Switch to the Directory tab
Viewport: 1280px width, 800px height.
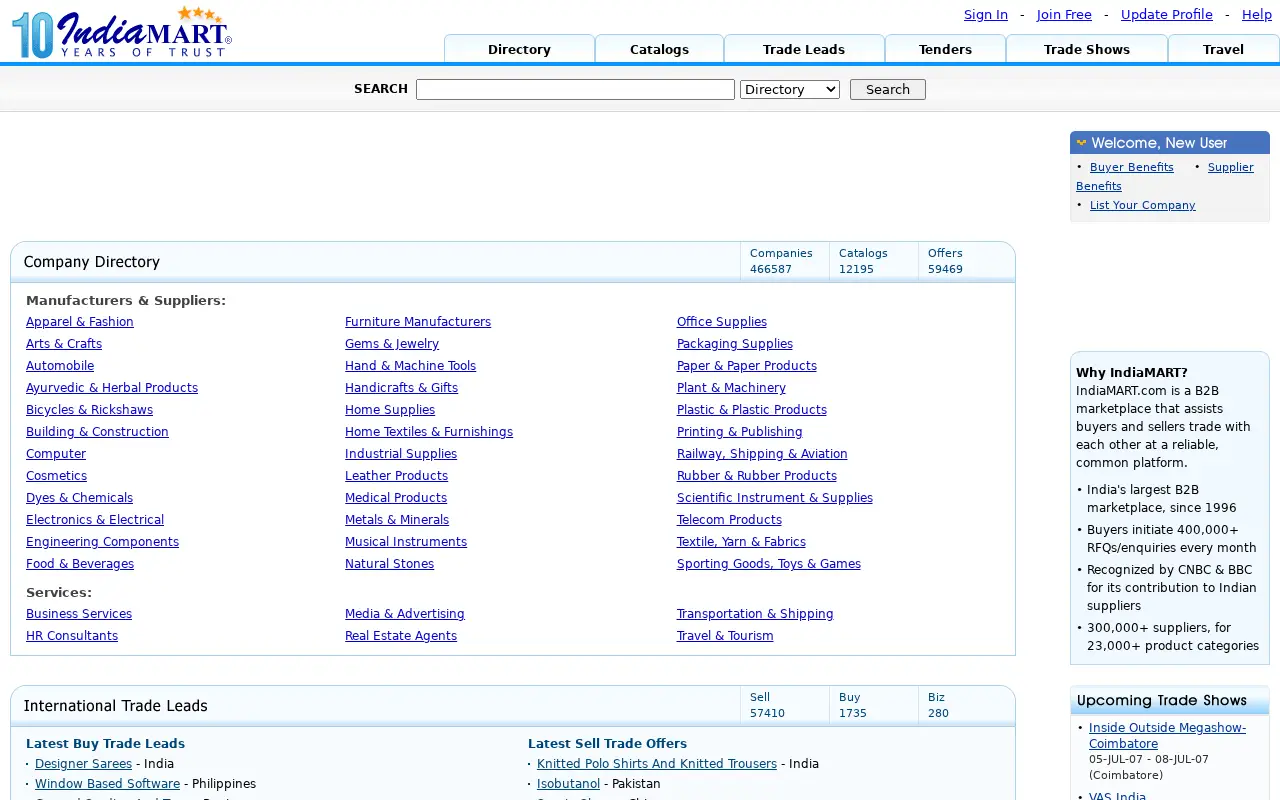tap(519, 49)
